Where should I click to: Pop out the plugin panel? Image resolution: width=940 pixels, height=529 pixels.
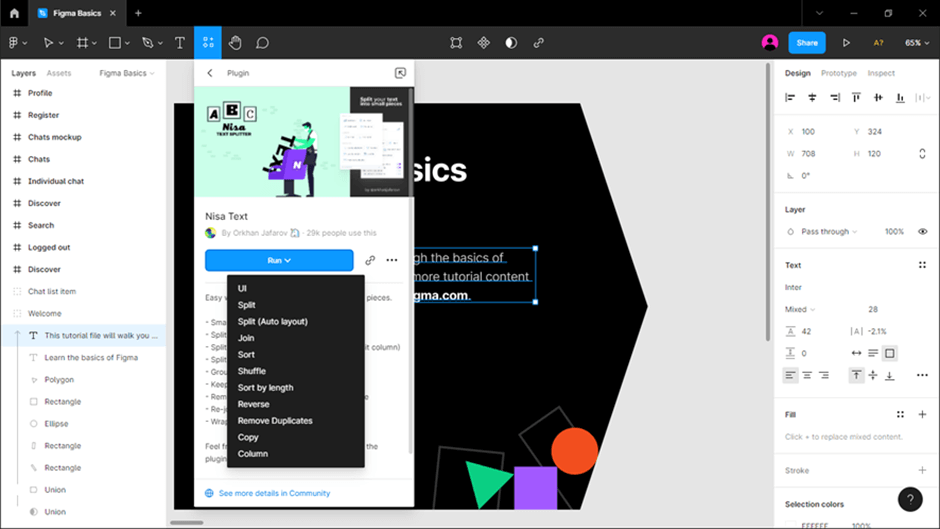tap(400, 73)
